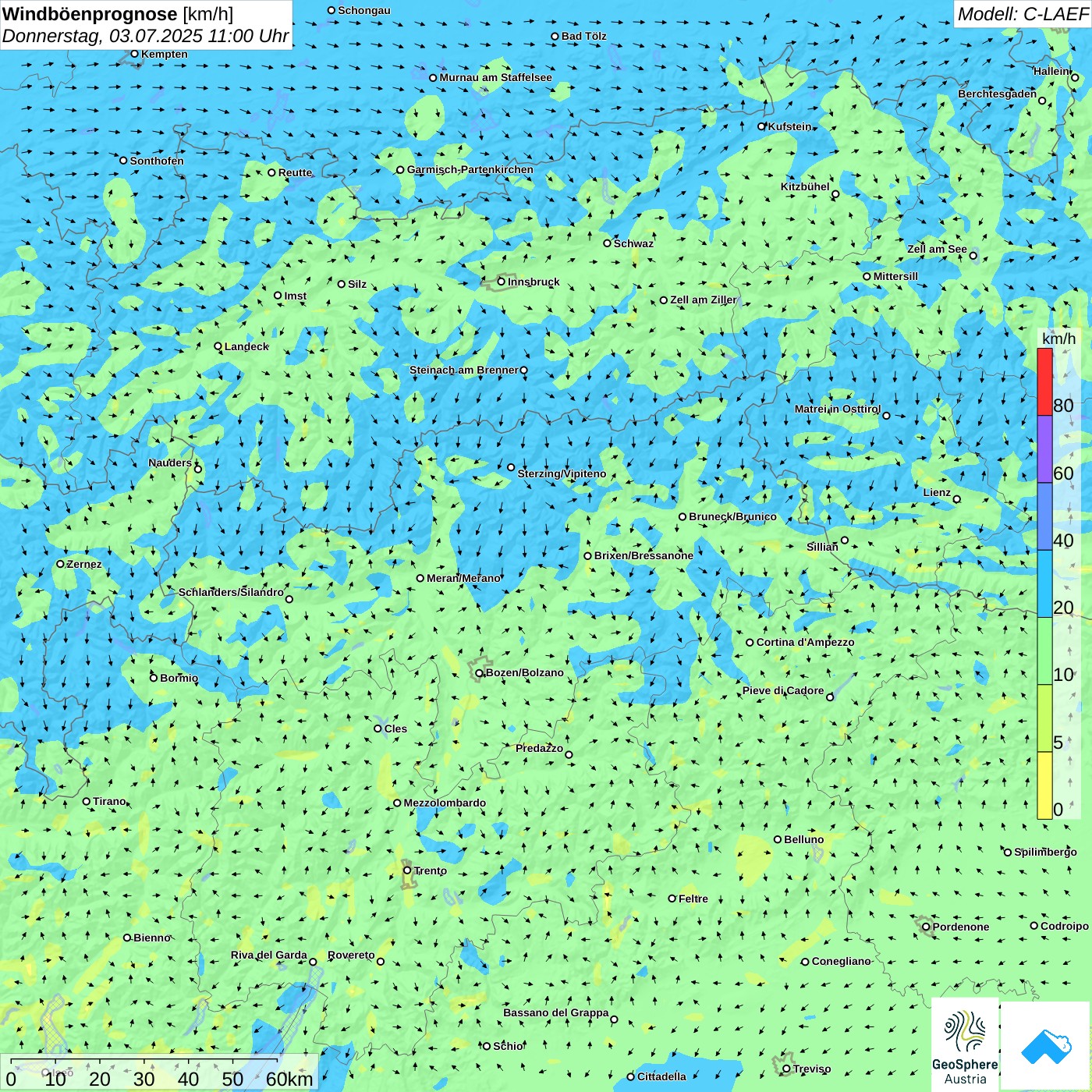This screenshot has height=1092, width=1092.
Task: Click the Murnau am Staffelsee label
Action: (x=495, y=77)
